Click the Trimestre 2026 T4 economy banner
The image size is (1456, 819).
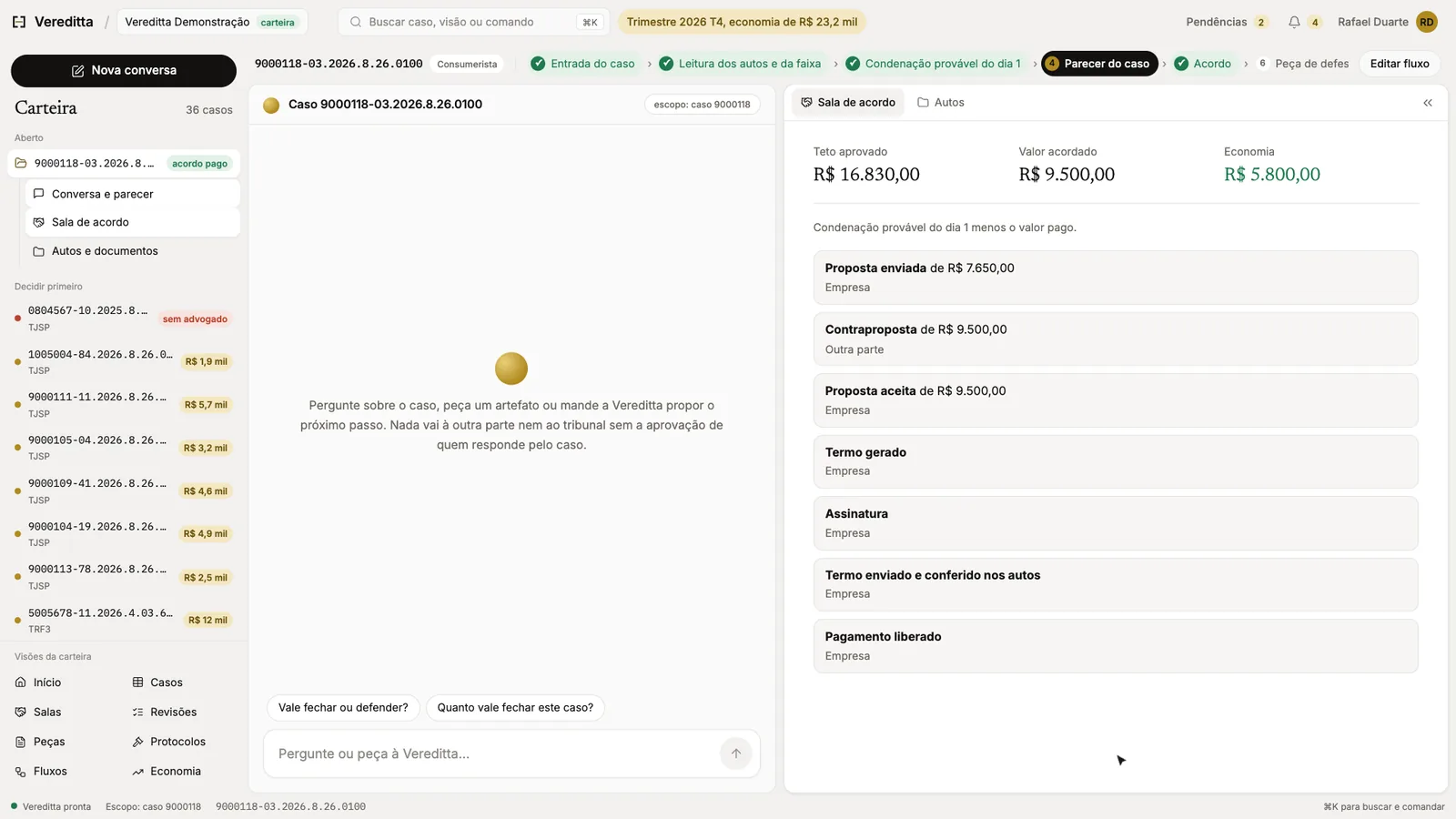click(x=742, y=22)
